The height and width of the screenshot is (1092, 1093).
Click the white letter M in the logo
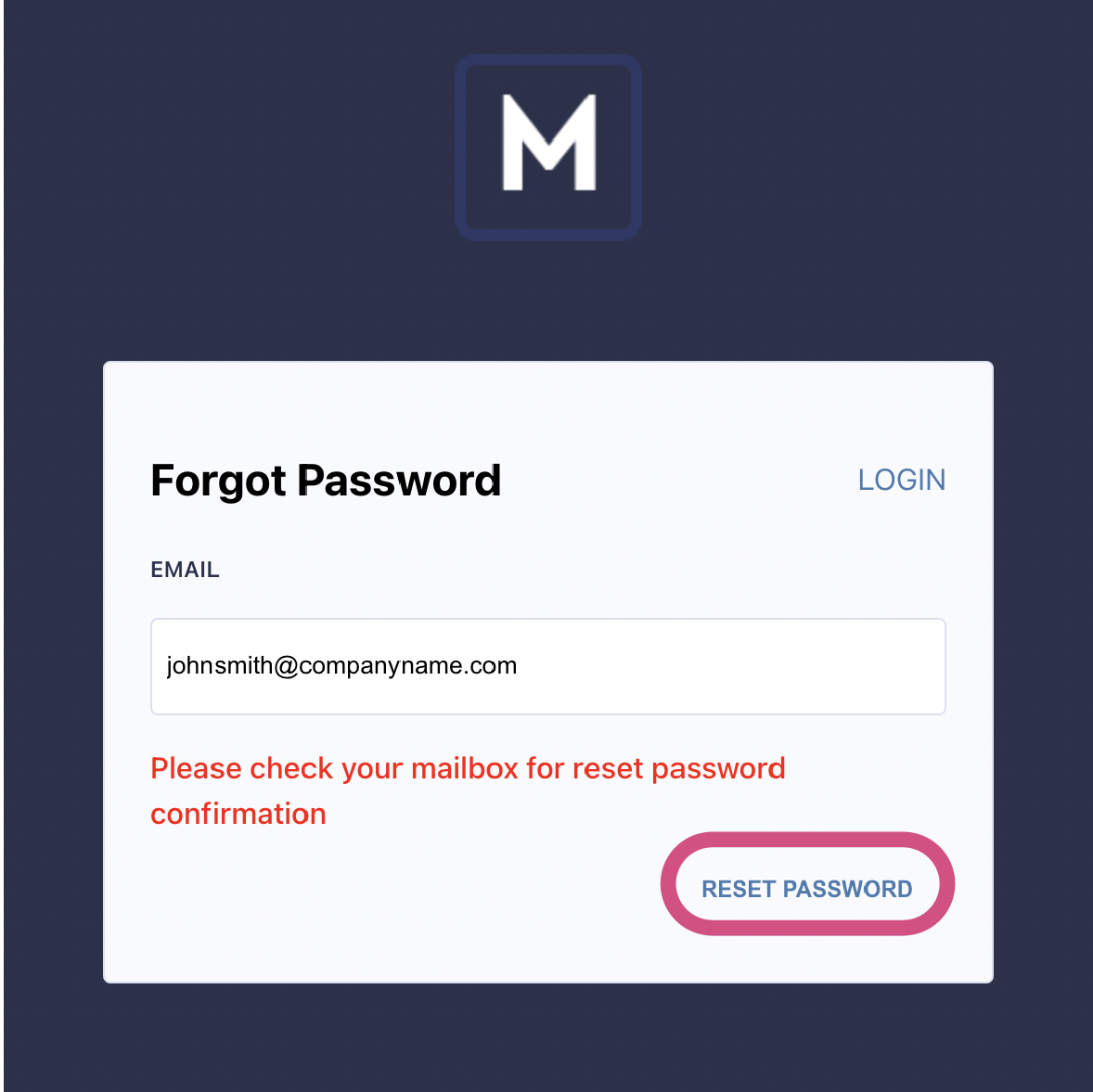pyautogui.click(x=548, y=143)
